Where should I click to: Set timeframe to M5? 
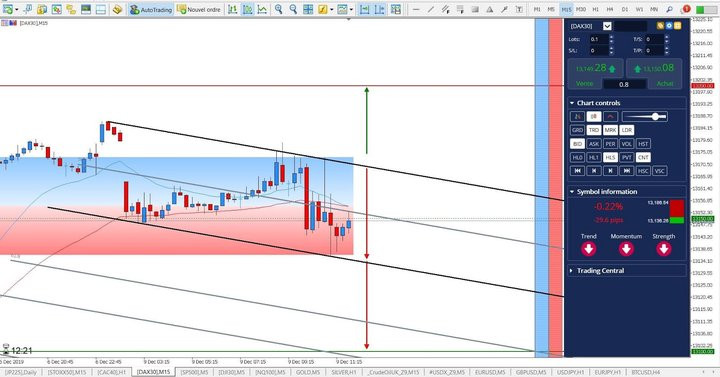coord(551,9)
